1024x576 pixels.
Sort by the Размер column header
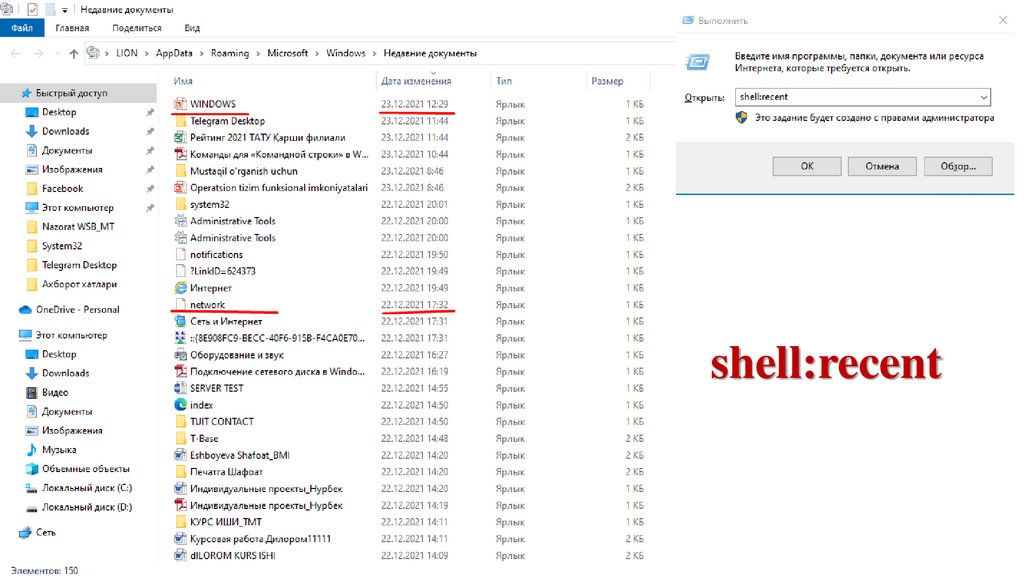coord(607,81)
